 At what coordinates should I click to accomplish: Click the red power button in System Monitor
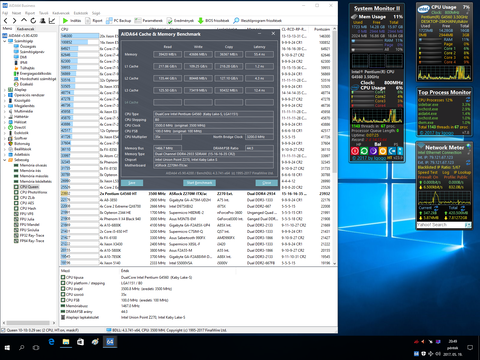[355, 151]
